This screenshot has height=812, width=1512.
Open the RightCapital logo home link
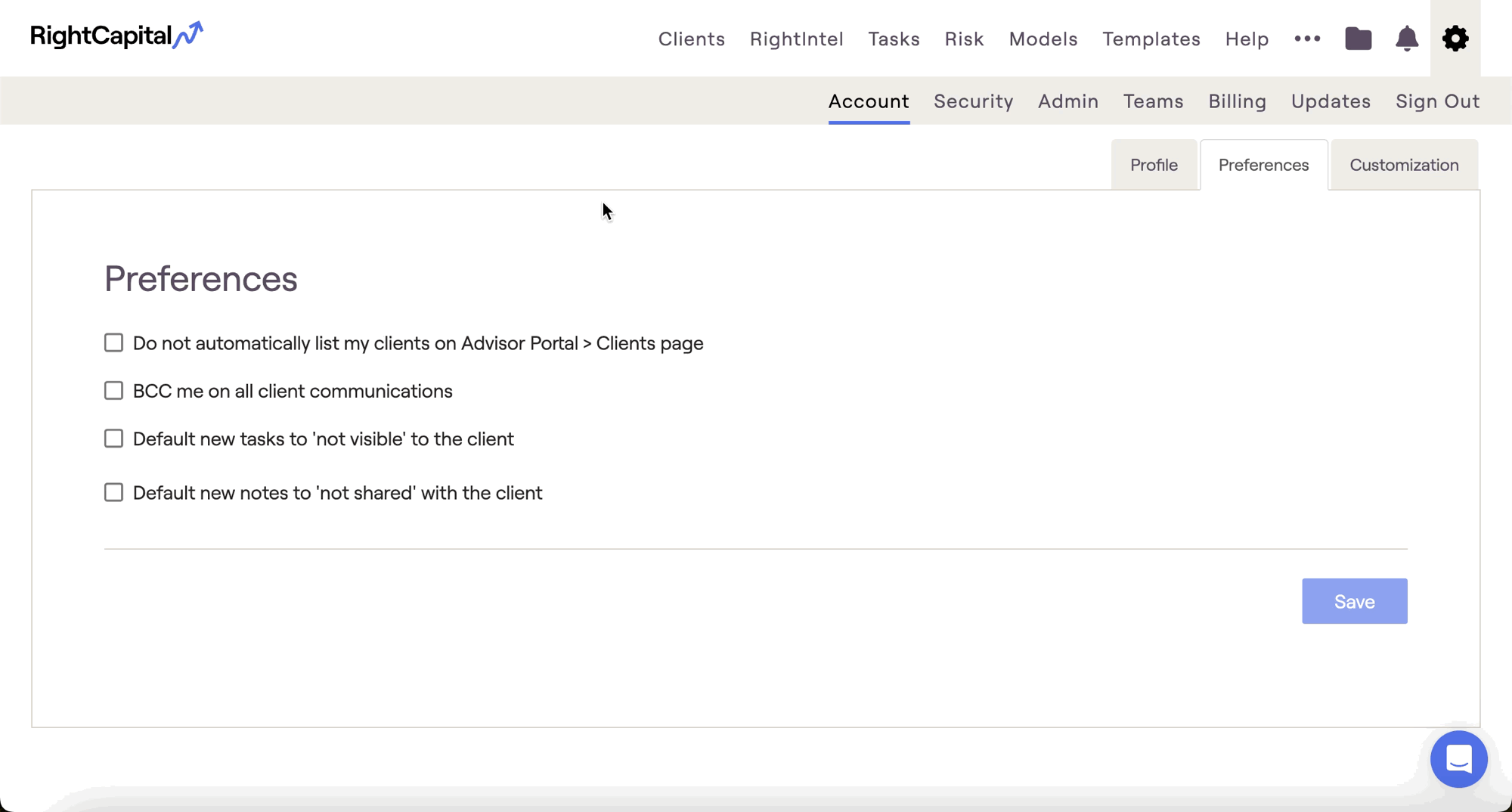[117, 36]
